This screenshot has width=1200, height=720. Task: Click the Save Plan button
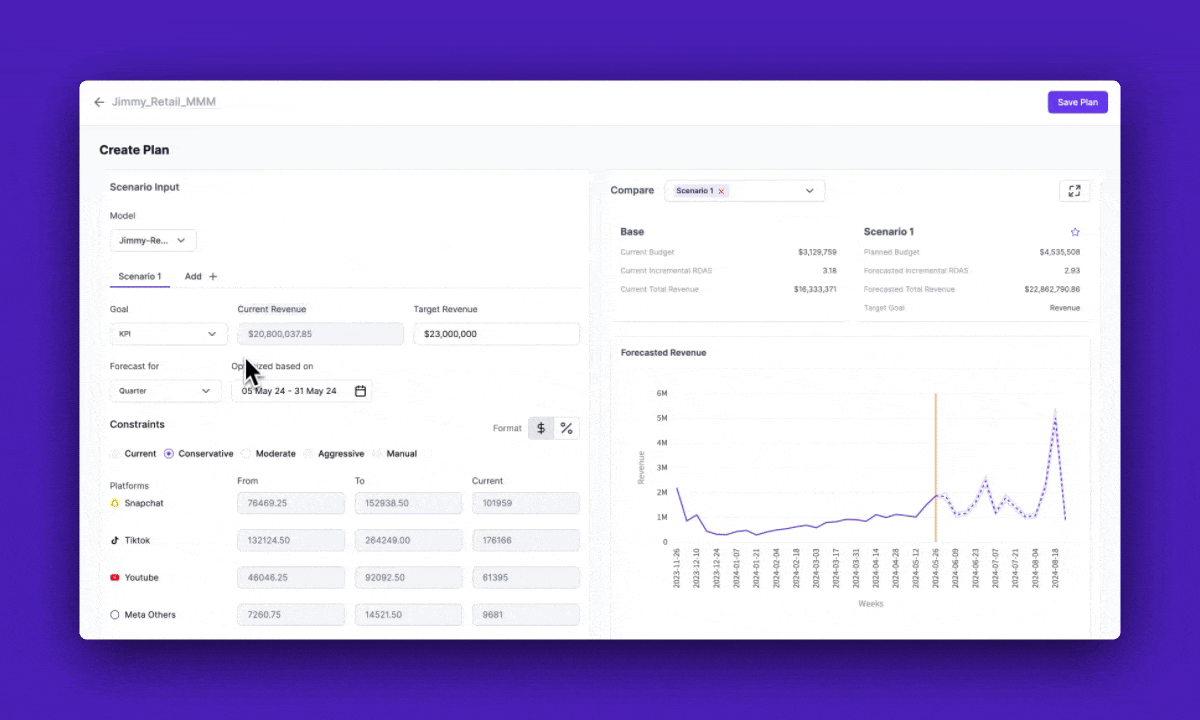[x=1077, y=102]
